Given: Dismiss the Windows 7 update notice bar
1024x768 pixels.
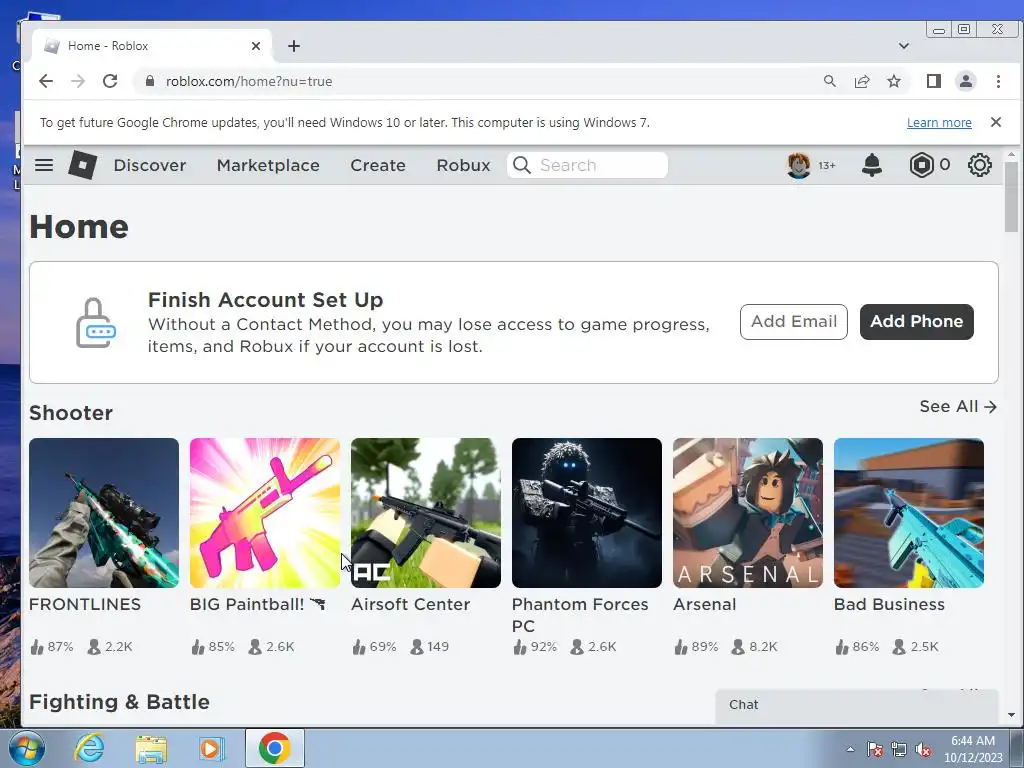Looking at the screenshot, I should point(996,122).
